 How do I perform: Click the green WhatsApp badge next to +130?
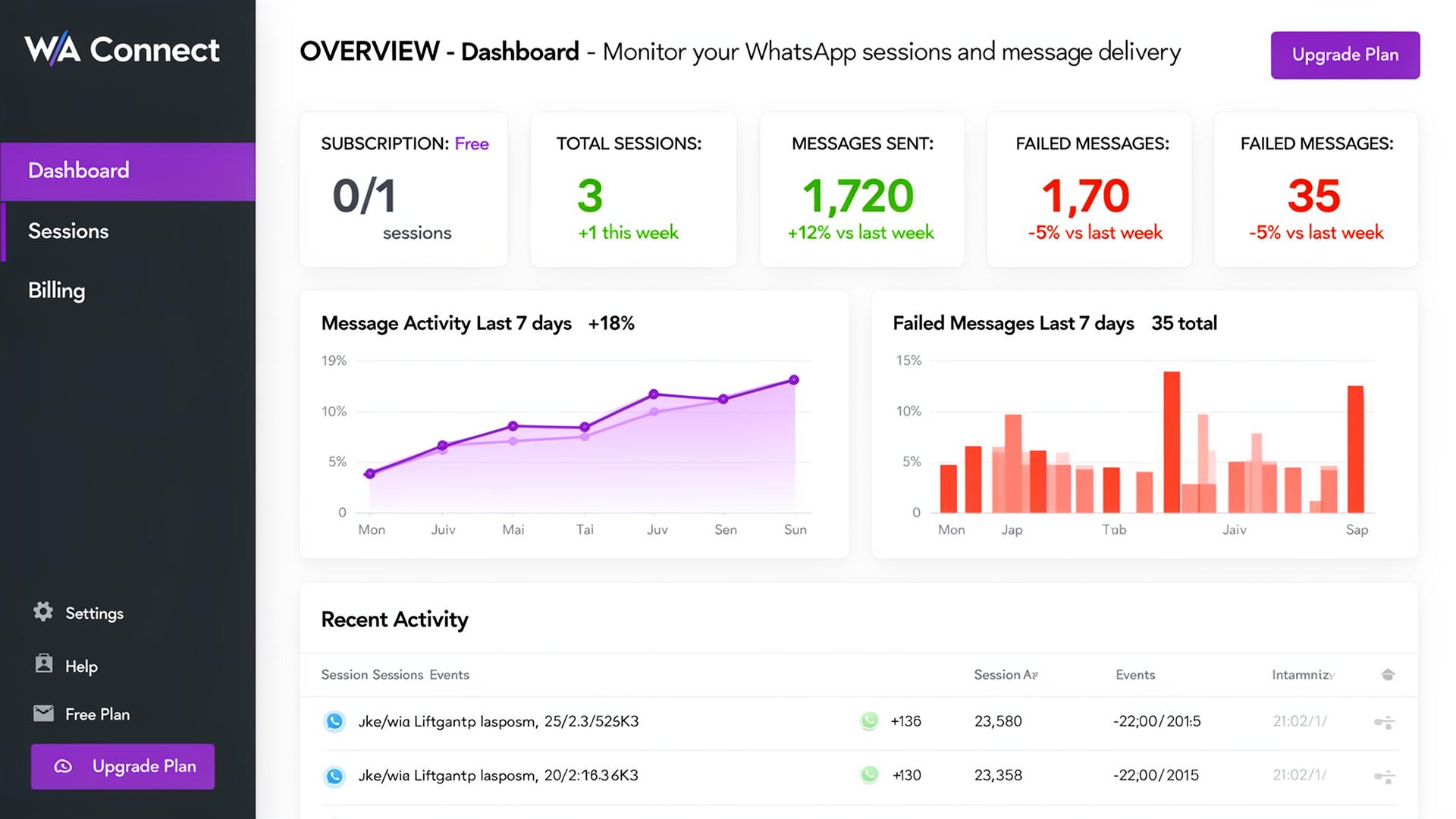click(869, 775)
